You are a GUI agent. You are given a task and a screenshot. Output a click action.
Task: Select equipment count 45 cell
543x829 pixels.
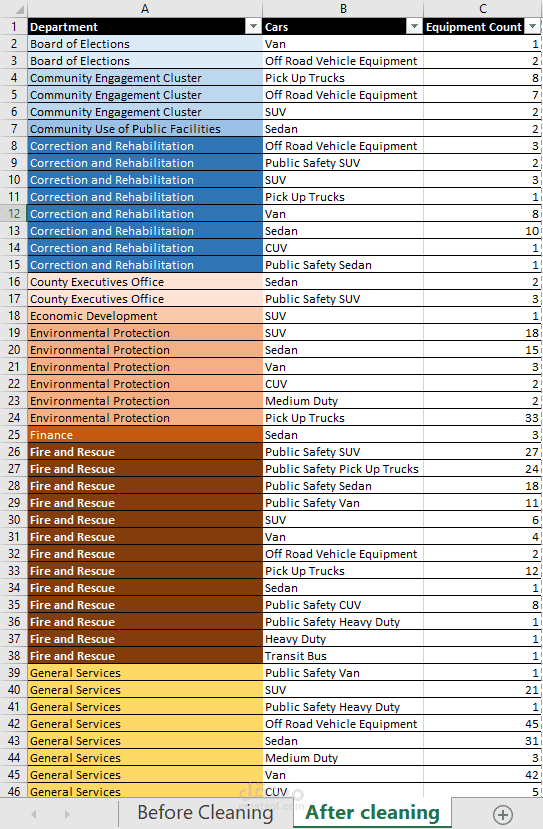point(482,724)
